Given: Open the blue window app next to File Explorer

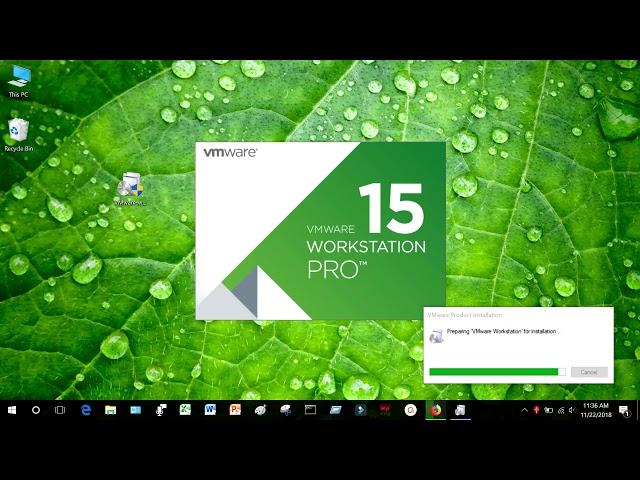Looking at the screenshot, I should point(136,410).
